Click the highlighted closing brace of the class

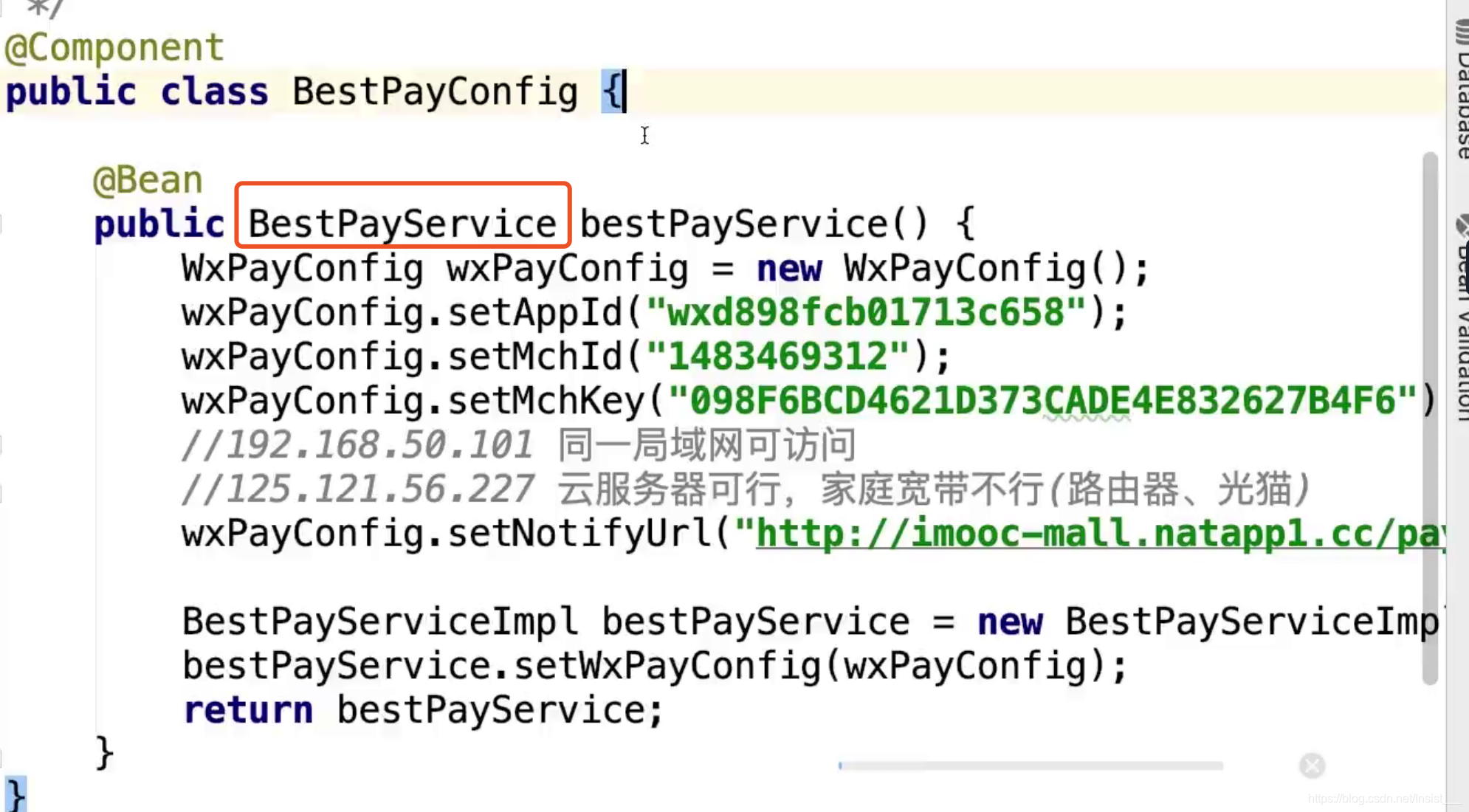(x=16, y=796)
